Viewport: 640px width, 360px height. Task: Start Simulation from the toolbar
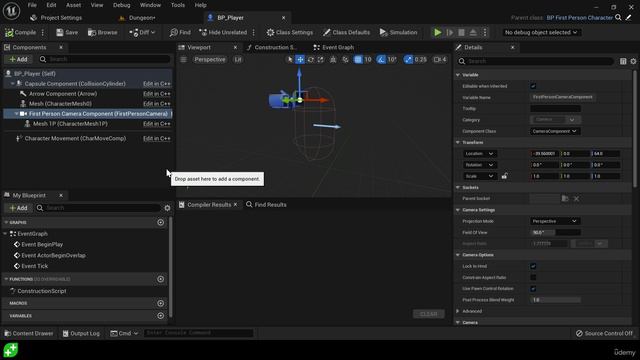398,32
